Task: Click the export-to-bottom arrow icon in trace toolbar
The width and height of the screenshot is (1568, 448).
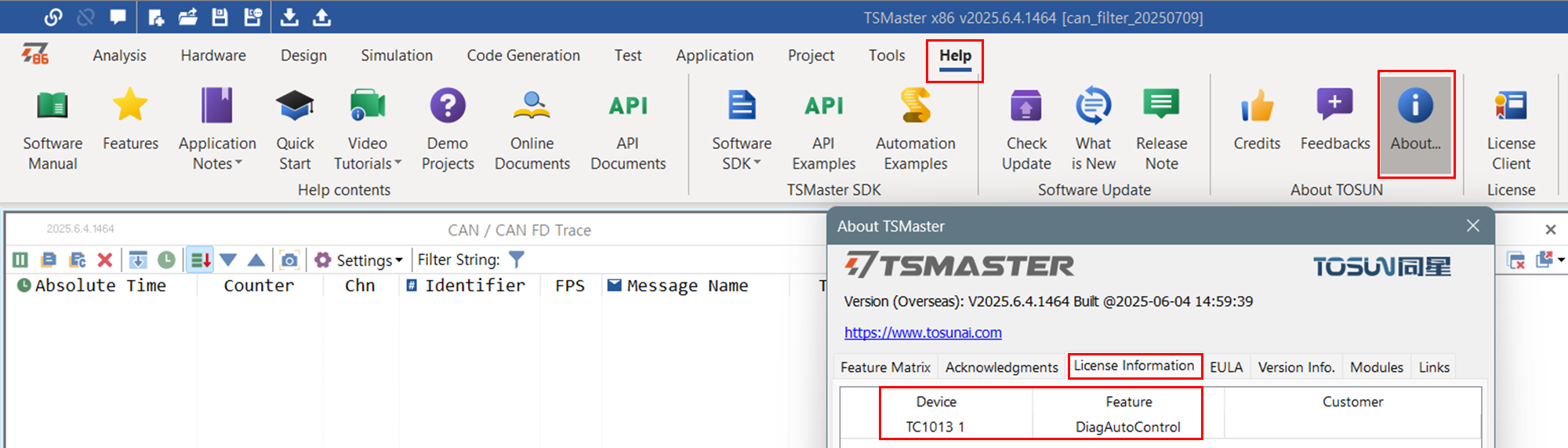Action: coord(138,260)
